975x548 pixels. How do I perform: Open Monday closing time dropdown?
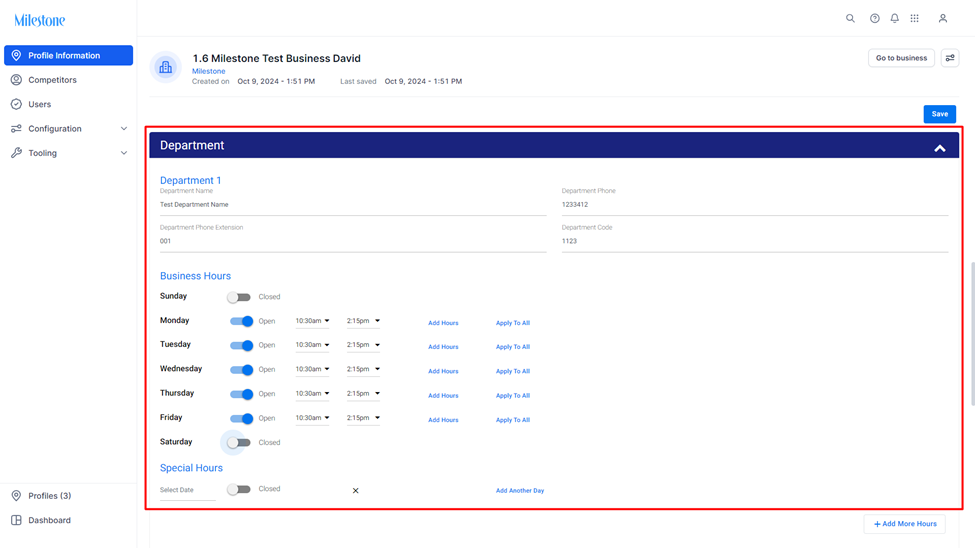(363, 321)
